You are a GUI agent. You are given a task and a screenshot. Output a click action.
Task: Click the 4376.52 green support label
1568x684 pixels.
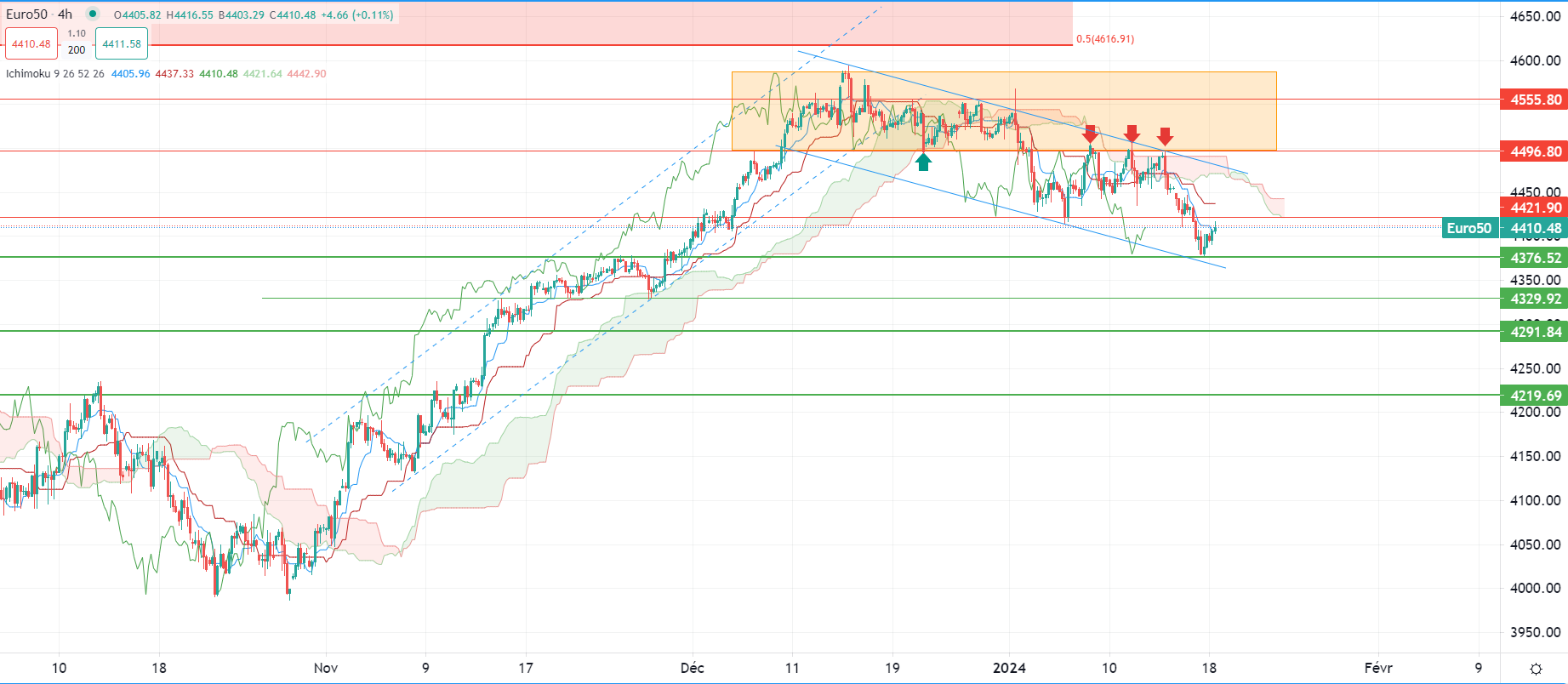pos(1534,258)
